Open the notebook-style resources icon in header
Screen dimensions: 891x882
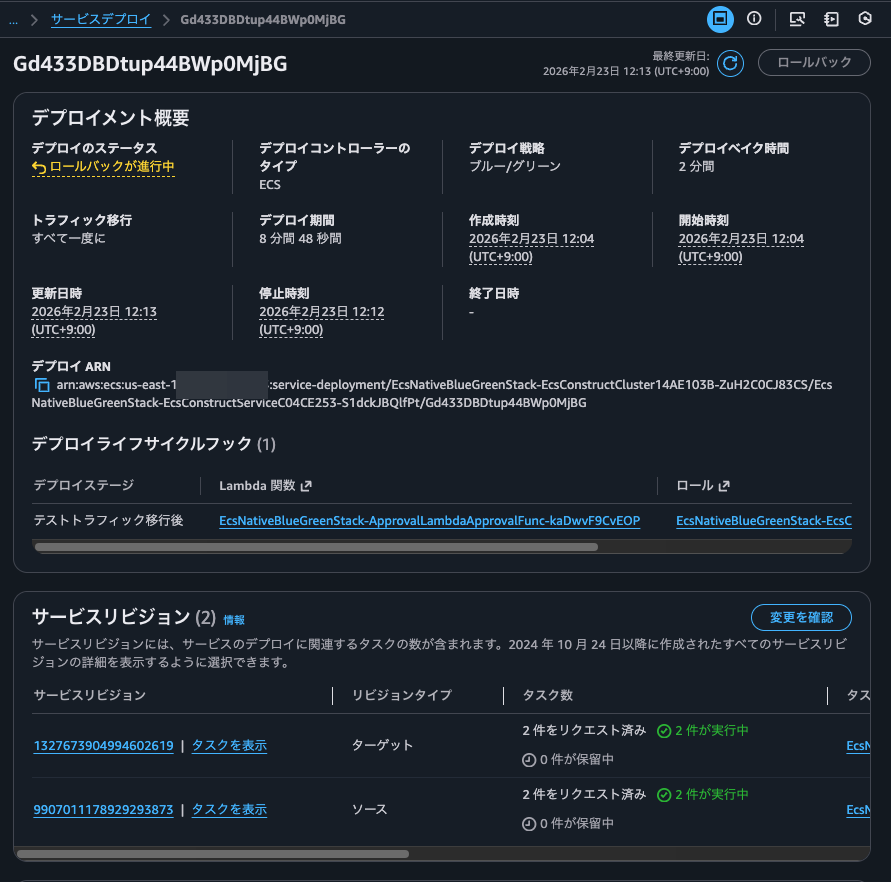pyautogui.click(x=831, y=18)
